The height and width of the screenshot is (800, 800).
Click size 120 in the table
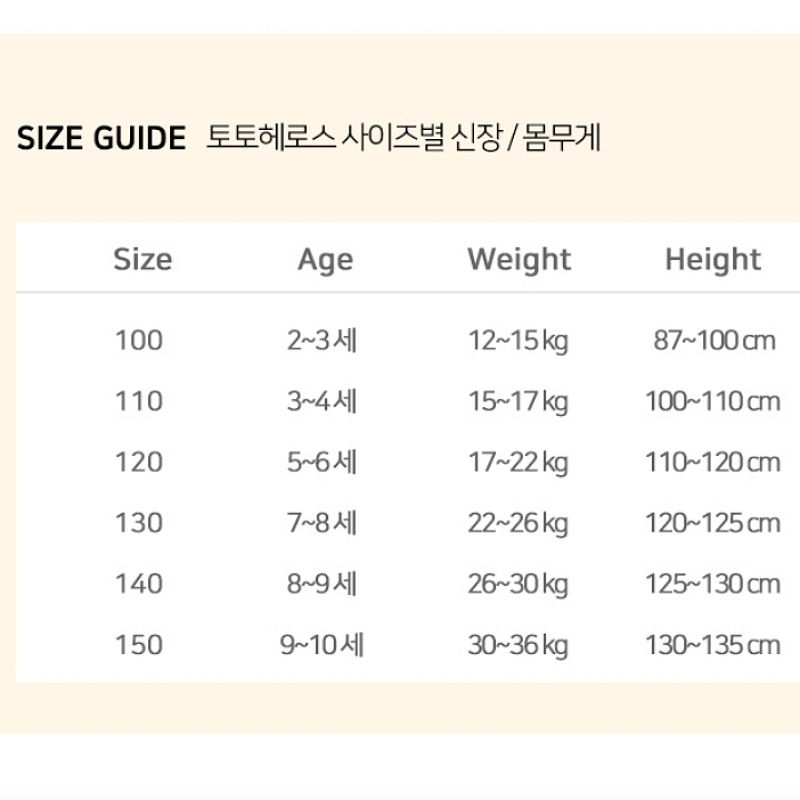[139, 463]
